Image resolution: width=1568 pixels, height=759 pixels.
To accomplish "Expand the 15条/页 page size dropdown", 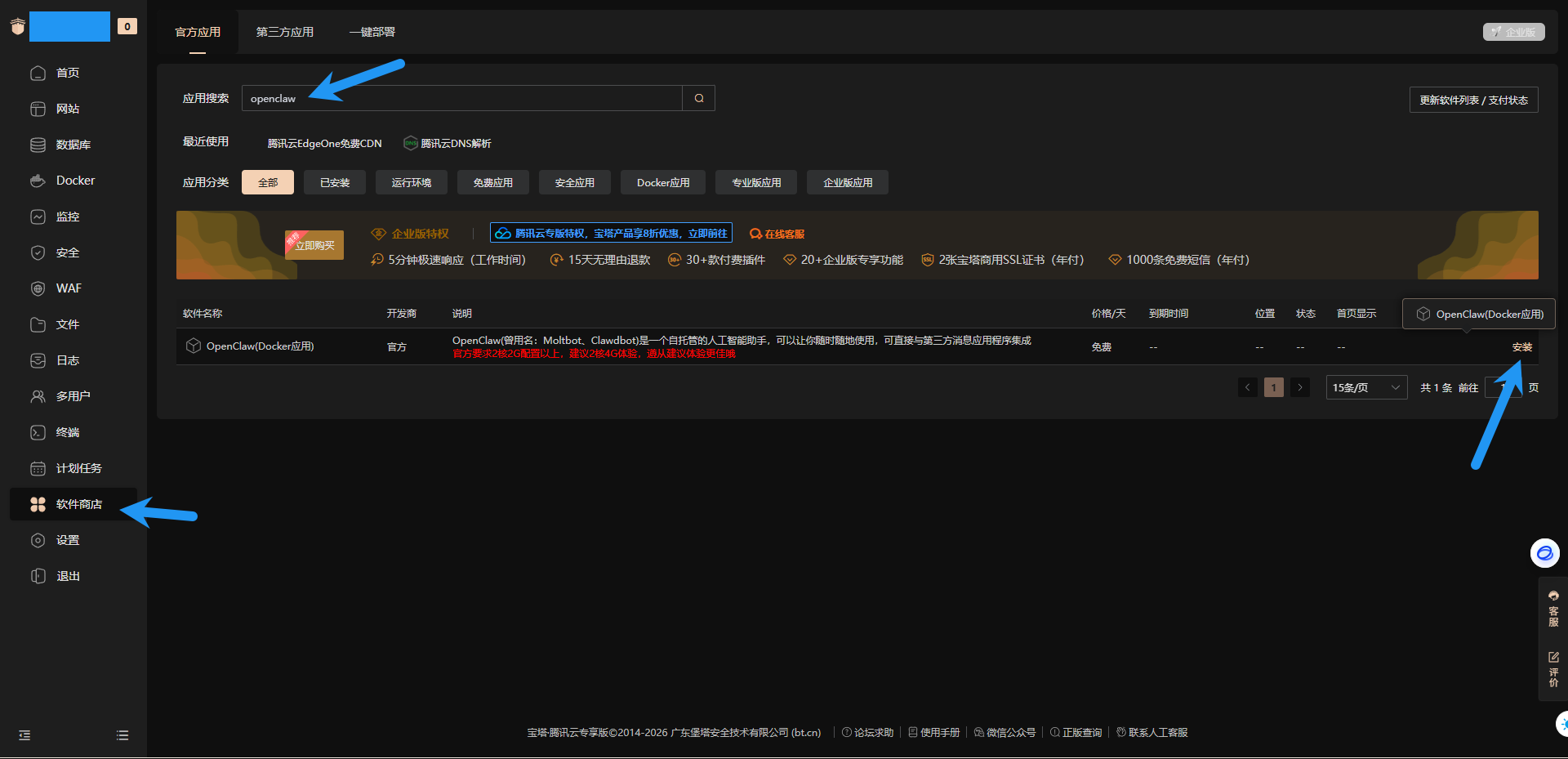I will click(1365, 387).
